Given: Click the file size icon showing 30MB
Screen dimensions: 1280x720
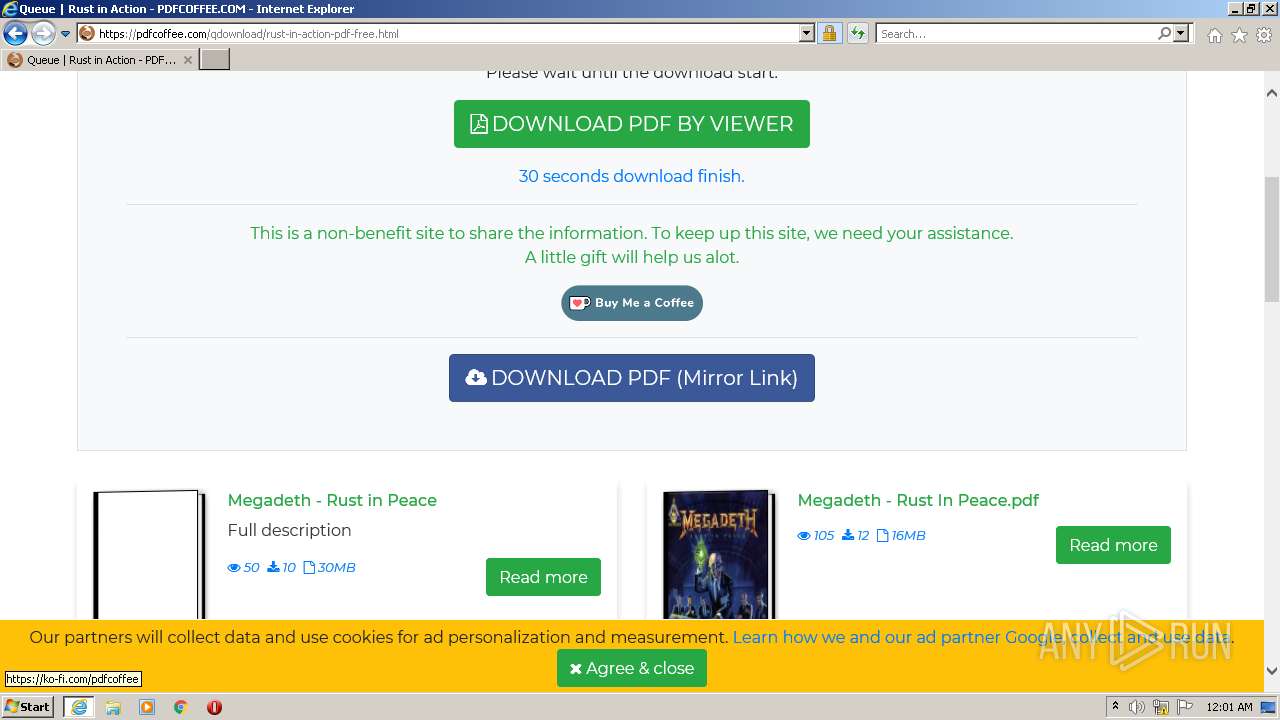Looking at the screenshot, I should [x=309, y=567].
